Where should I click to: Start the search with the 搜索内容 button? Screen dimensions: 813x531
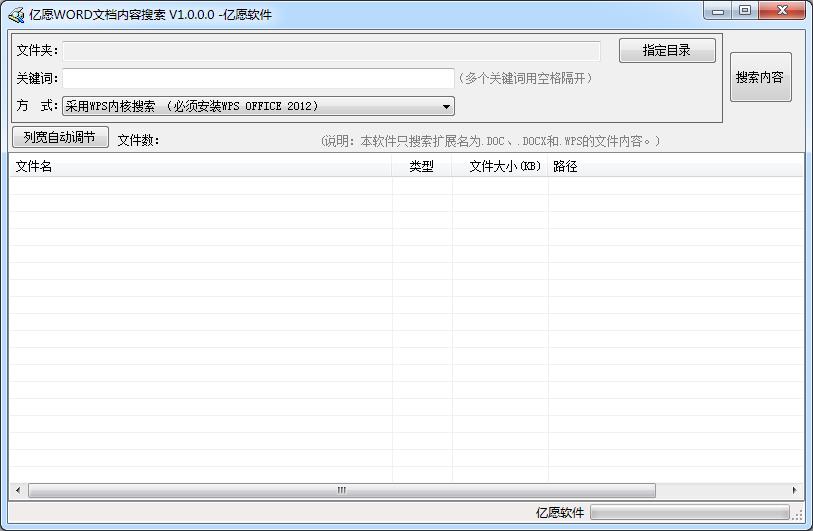tap(760, 77)
